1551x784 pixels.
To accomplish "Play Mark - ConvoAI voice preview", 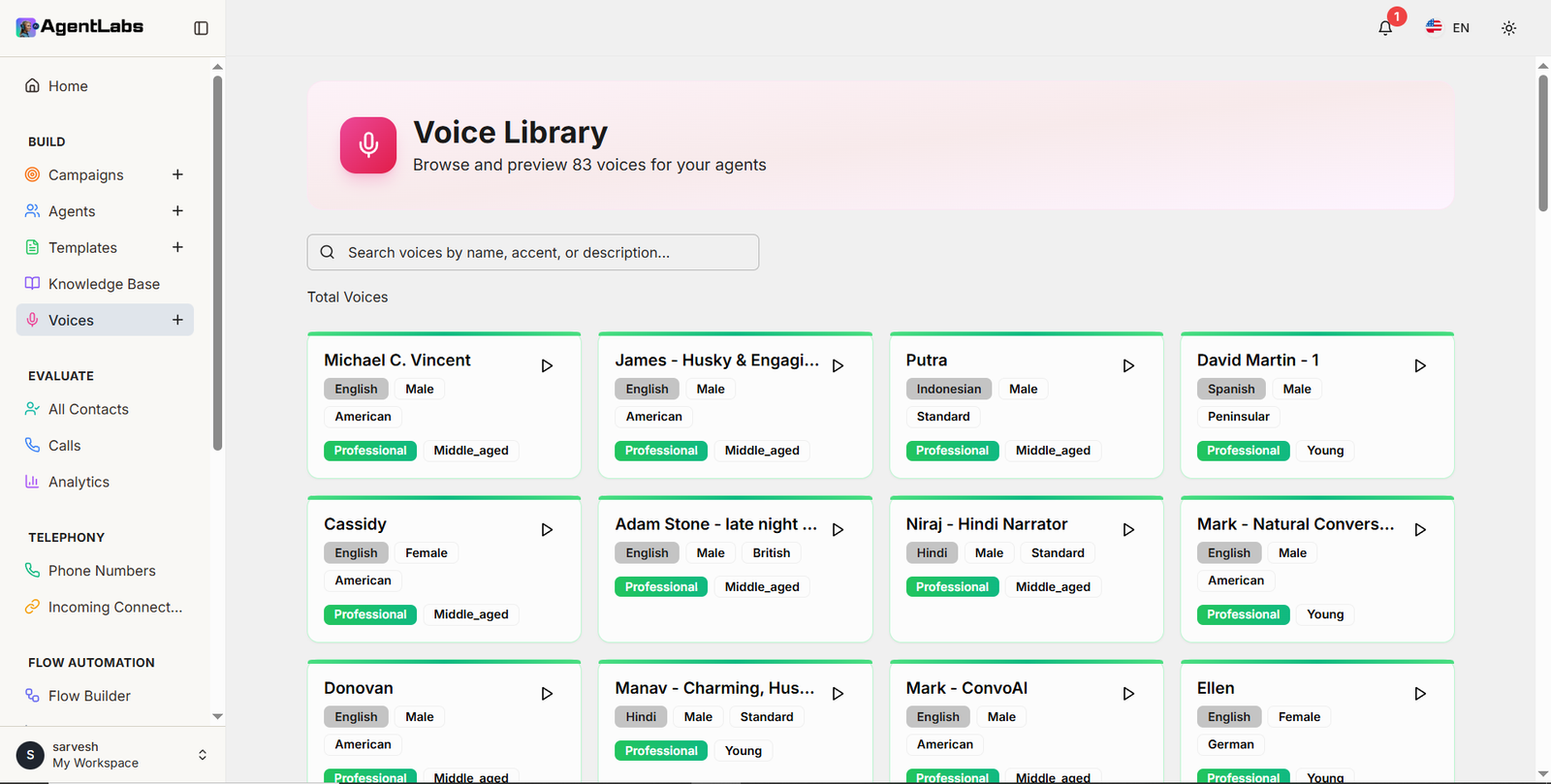I will (1128, 694).
